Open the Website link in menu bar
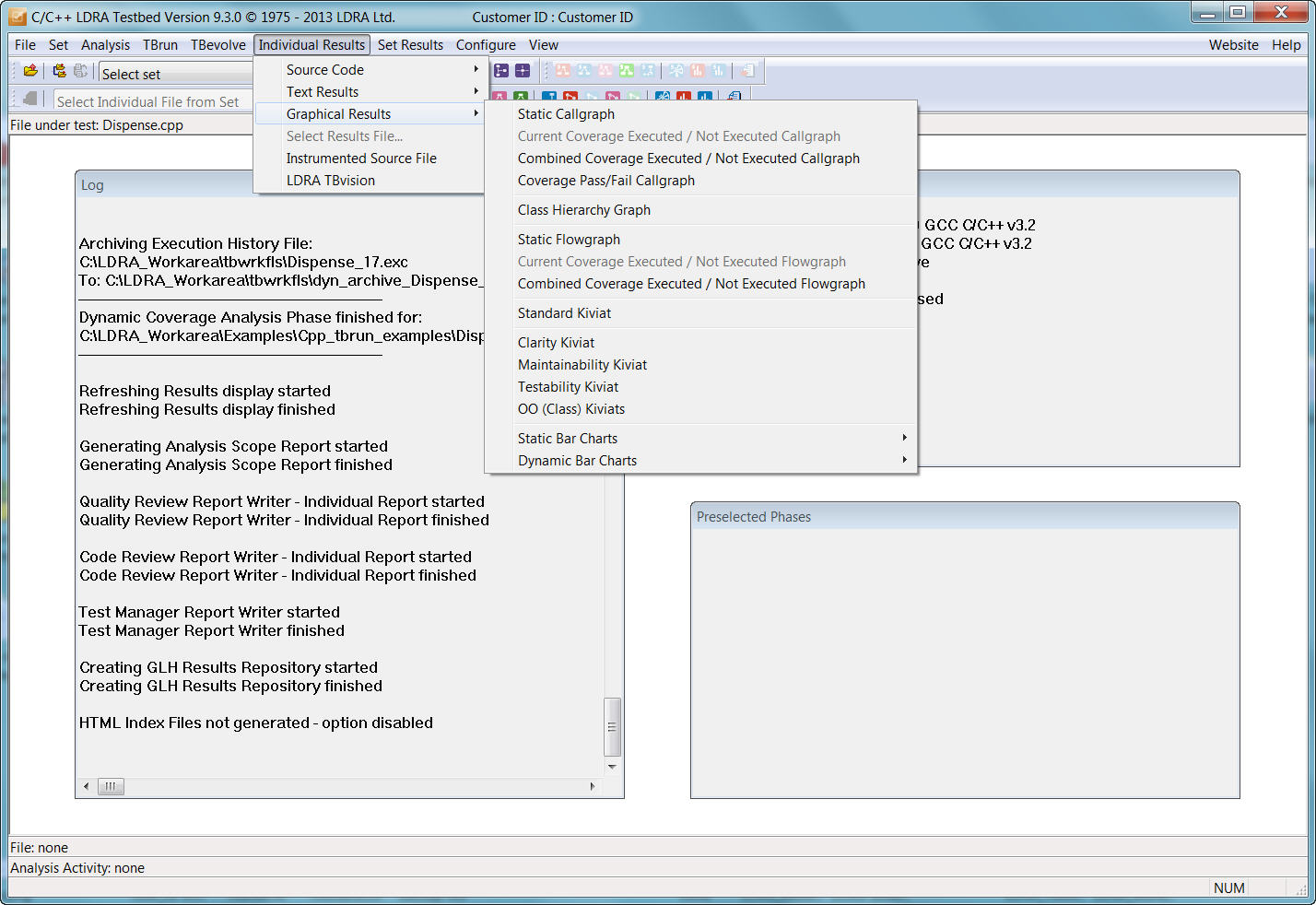Viewport: 1316px width, 905px height. pos(1233,45)
